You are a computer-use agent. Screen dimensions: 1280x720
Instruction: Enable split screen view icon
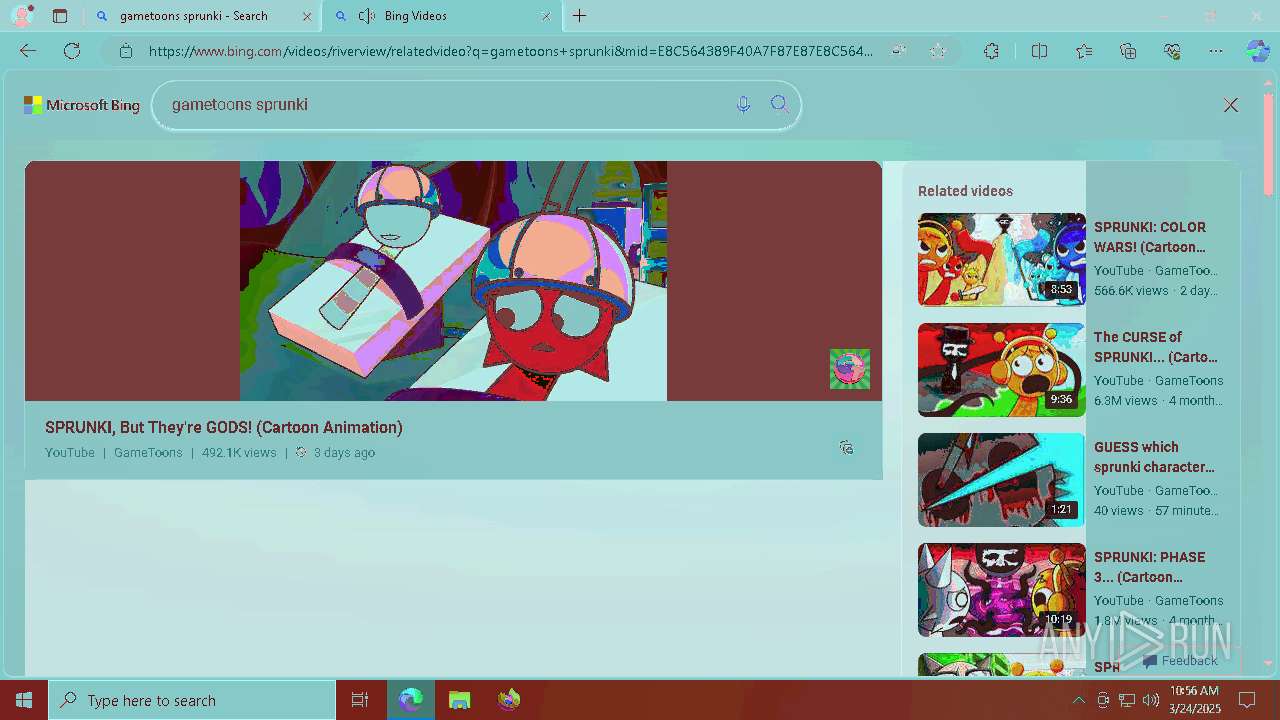(1039, 51)
